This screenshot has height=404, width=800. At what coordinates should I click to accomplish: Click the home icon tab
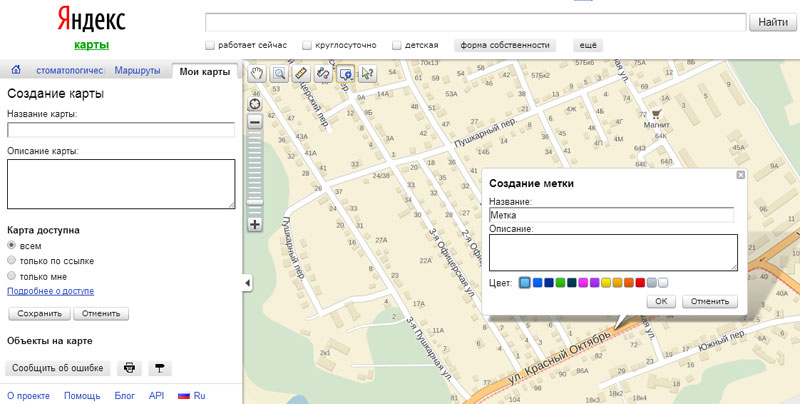(x=16, y=71)
